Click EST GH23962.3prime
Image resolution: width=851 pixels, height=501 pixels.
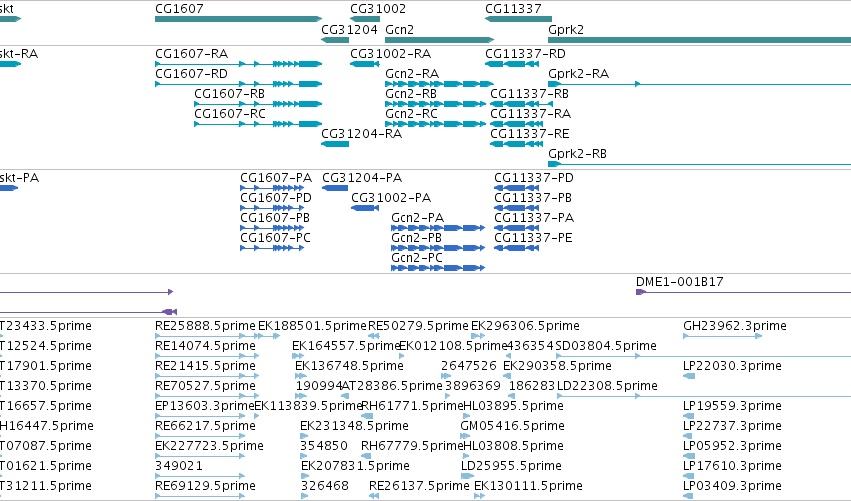click(x=722, y=336)
